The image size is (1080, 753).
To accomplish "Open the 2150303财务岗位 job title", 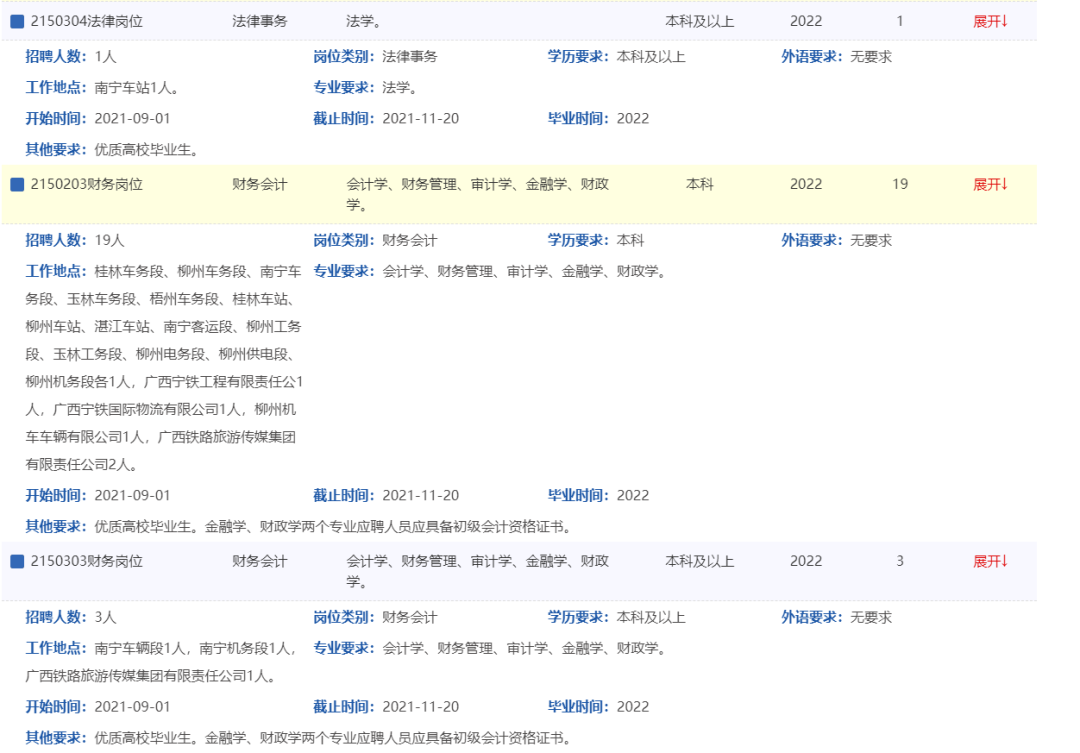I will click(x=86, y=561).
